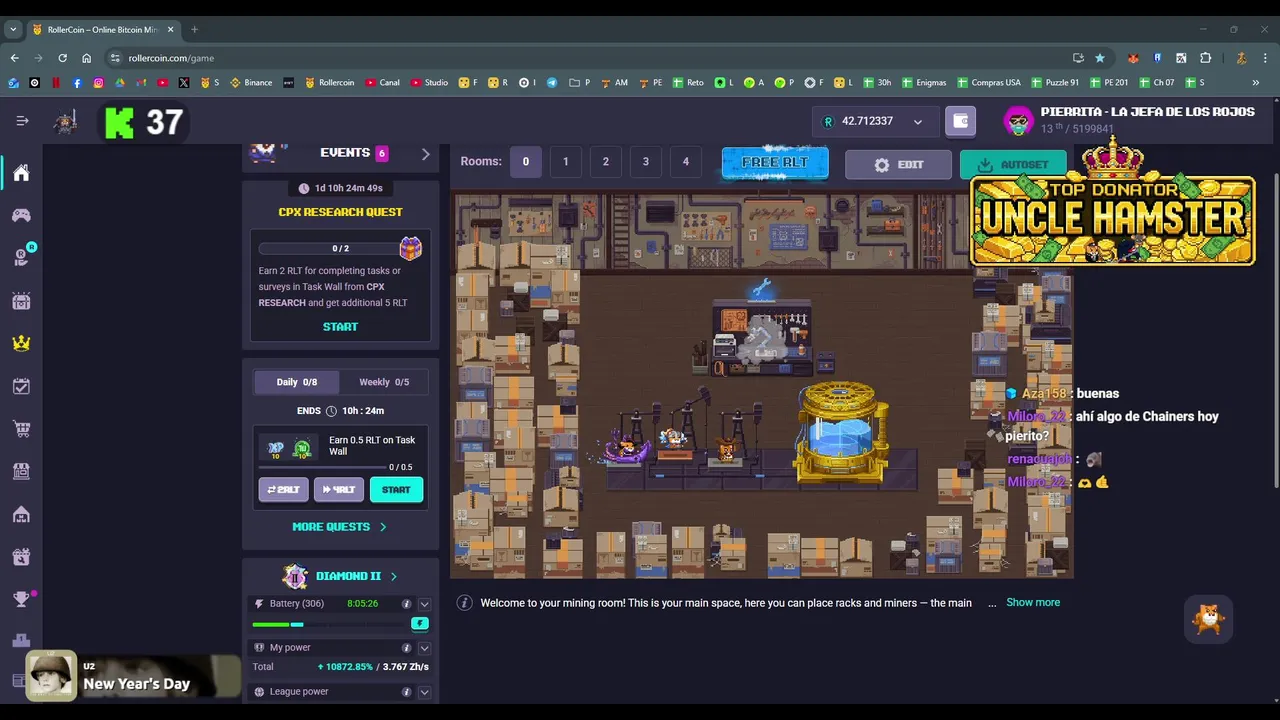Screen dimensions: 1280x720
Task: Open the wallet icon next to balance
Action: click(961, 121)
